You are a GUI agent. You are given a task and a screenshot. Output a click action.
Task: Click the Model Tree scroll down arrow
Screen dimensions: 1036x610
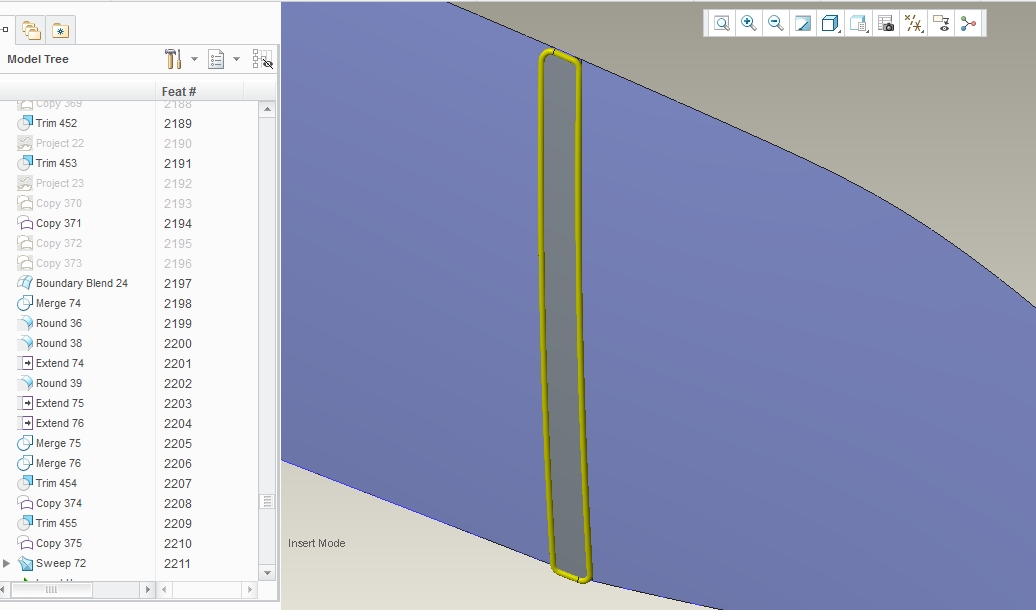pyautogui.click(x=267, y=573)
